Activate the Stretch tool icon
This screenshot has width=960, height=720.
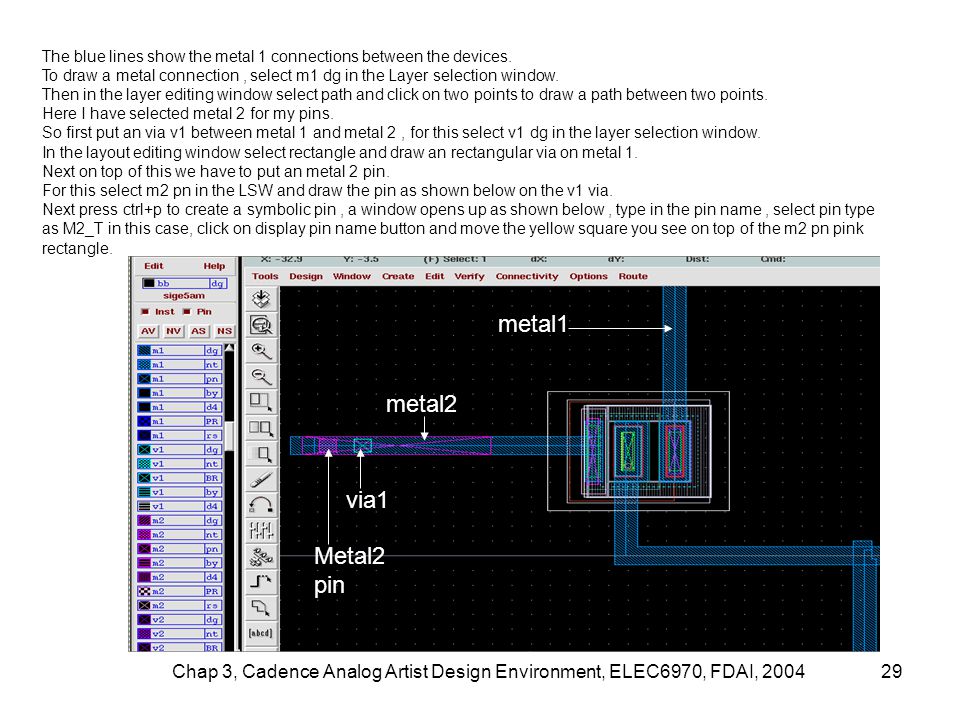click(x=261, y=402)
